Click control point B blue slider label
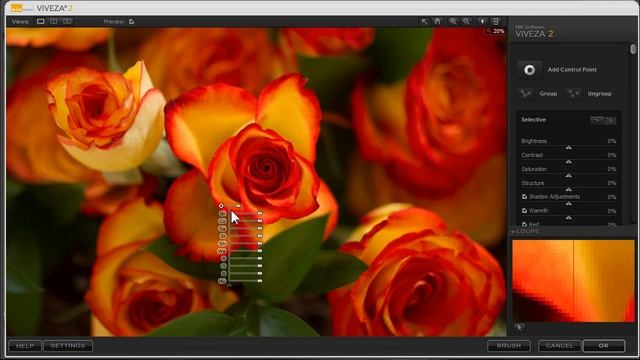The height and width of the screenshot is (360, 640). [x=223, y=273]
